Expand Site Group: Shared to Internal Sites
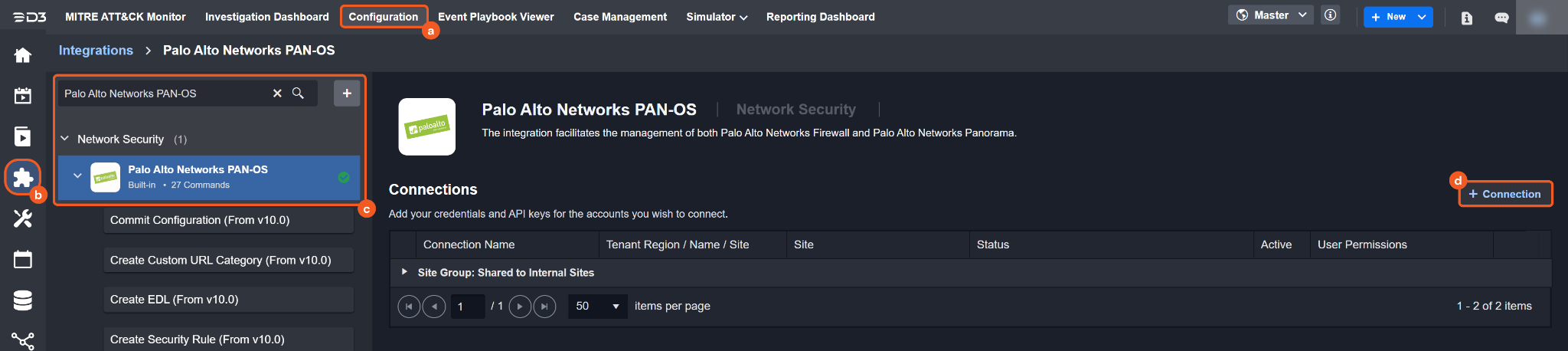Viewport: 1568px width, 351px height. coord(404,272)
